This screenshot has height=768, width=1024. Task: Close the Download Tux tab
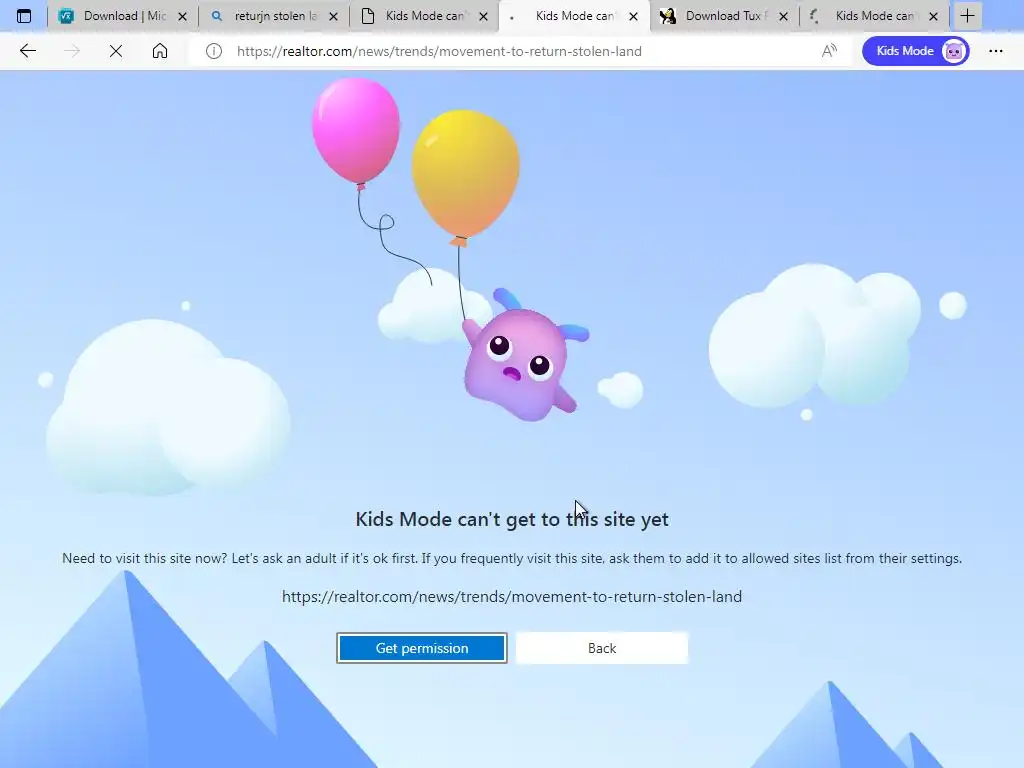[x=784, y=17]
